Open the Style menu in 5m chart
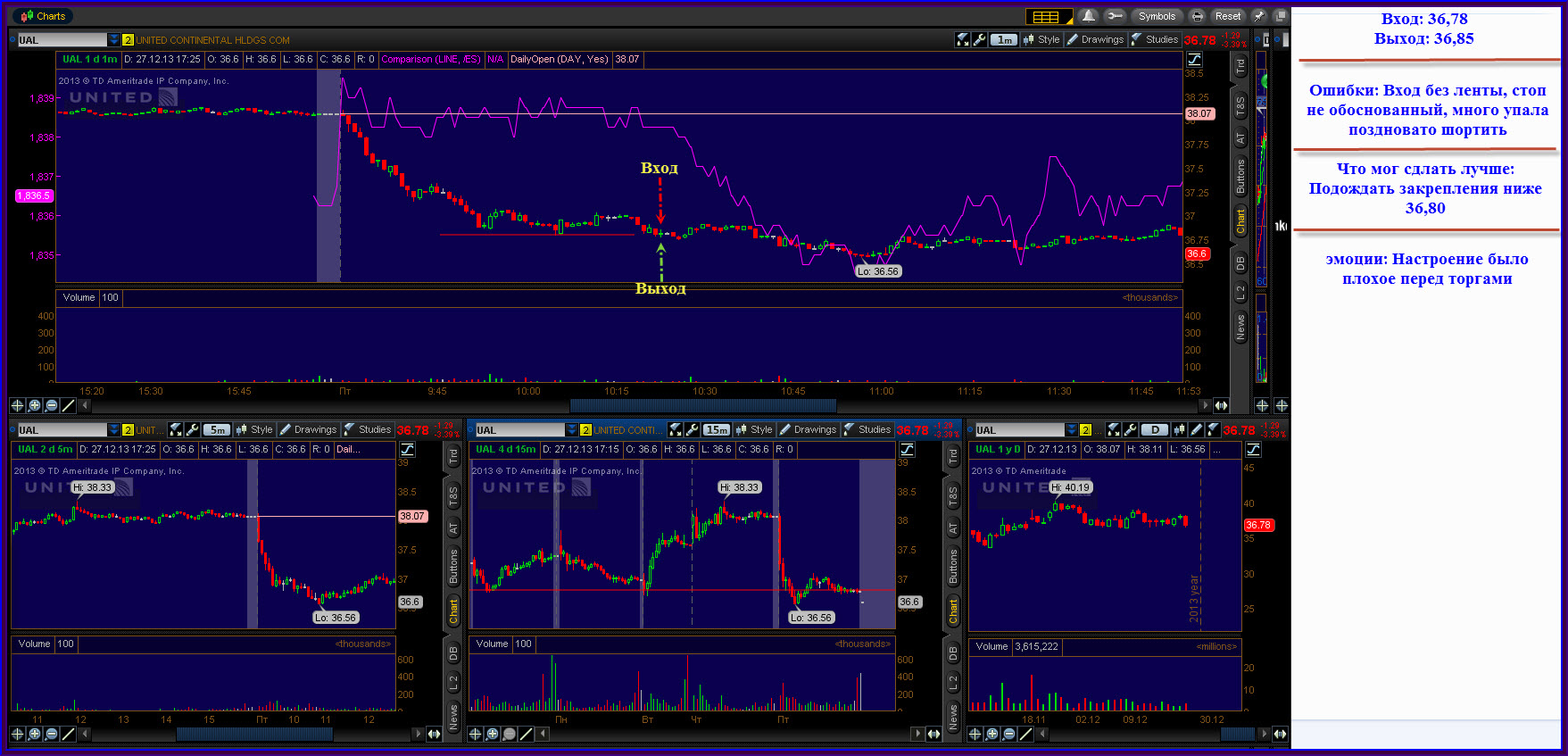1568x756 pixels. pos(254,429)
